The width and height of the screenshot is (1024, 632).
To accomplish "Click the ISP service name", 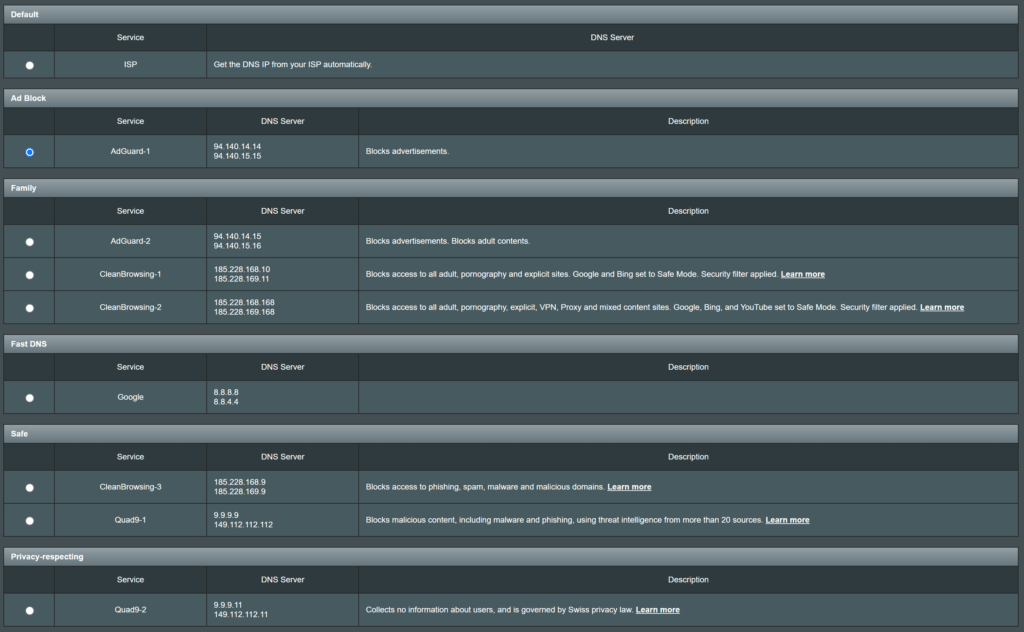I will 130,65.
